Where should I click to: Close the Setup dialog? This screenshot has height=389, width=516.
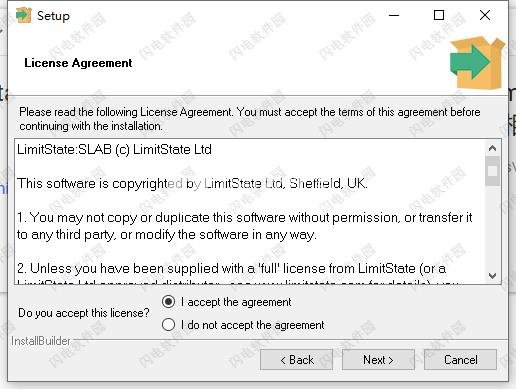[485, 15]
